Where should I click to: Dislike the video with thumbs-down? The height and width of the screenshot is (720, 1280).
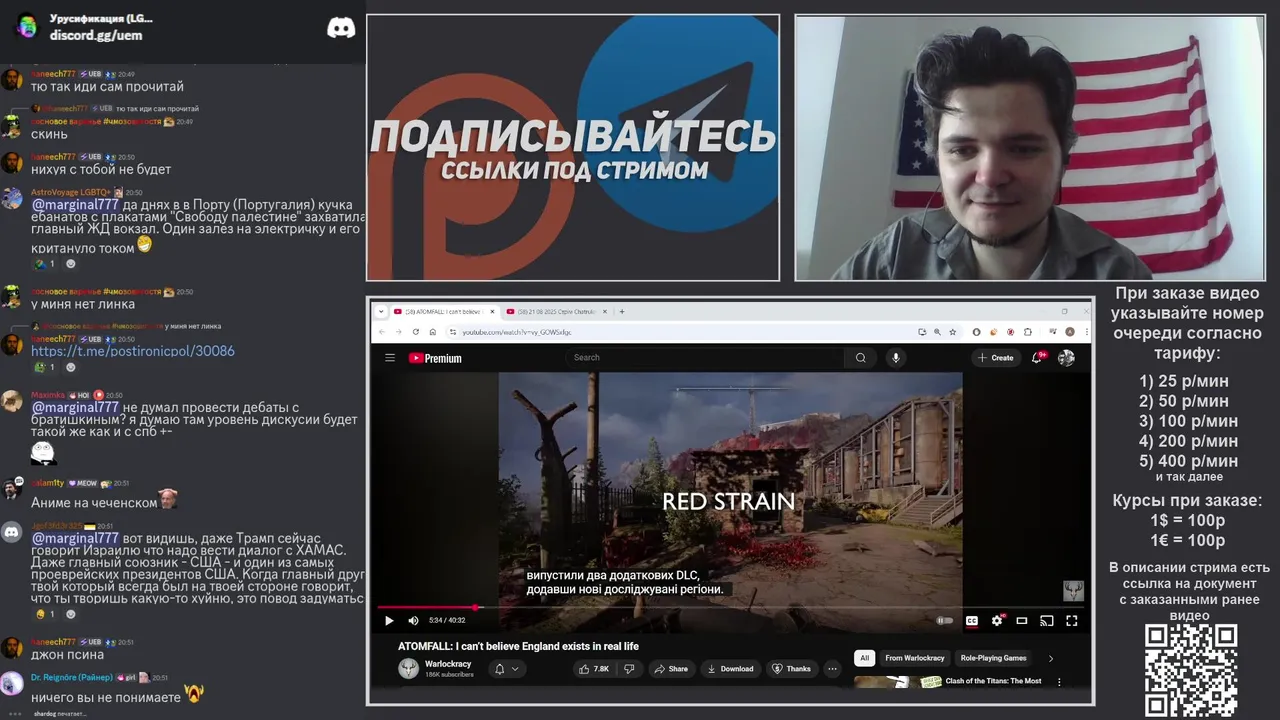629,669
